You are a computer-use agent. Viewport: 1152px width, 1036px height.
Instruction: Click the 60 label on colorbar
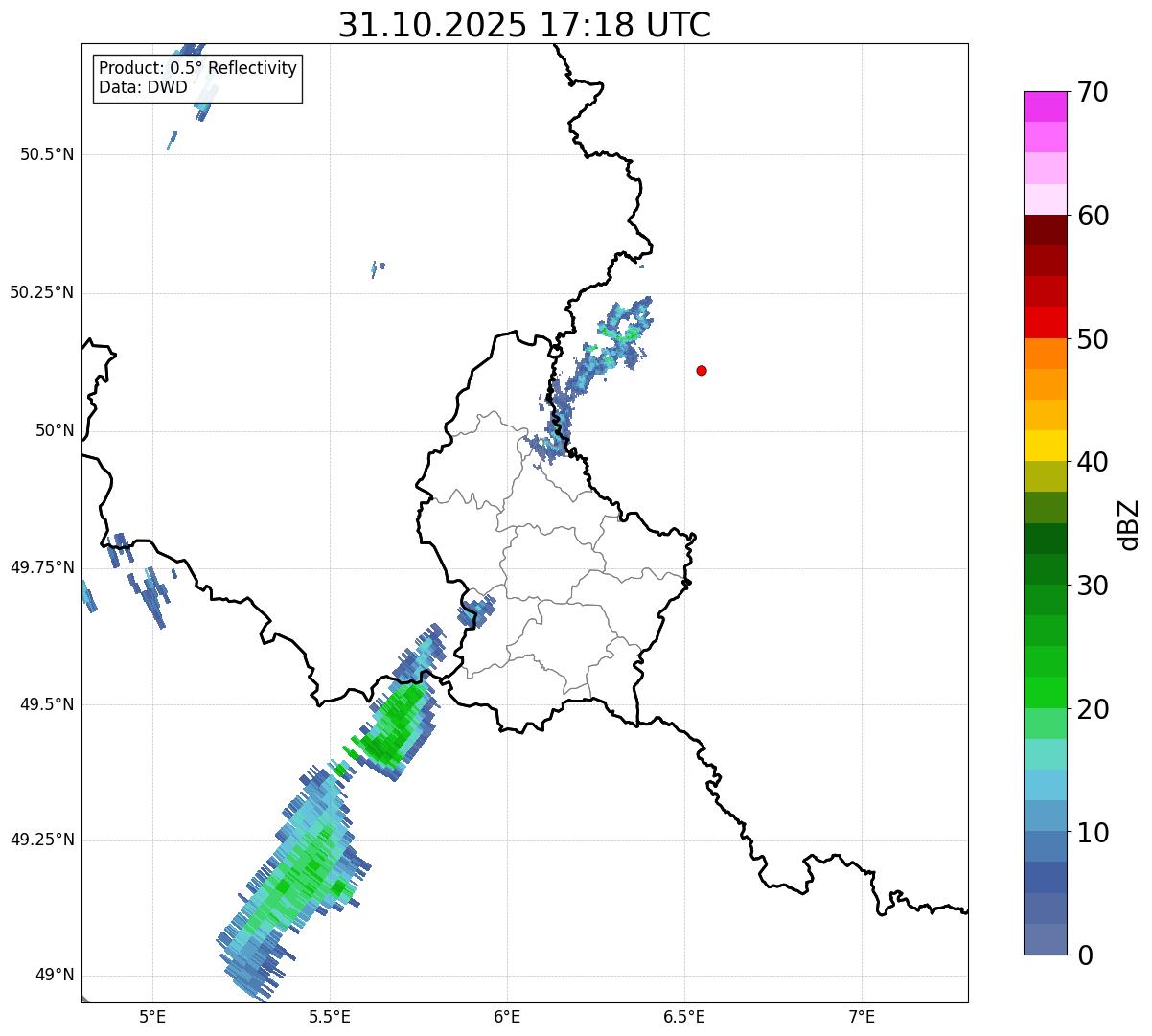1093,216
